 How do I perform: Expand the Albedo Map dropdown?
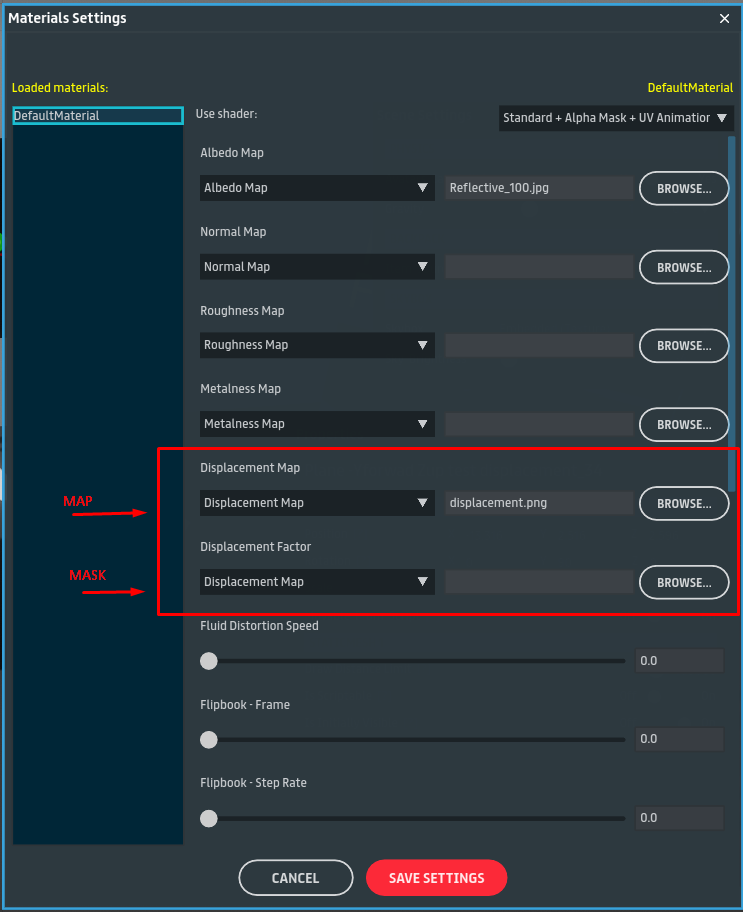(316, 188)
